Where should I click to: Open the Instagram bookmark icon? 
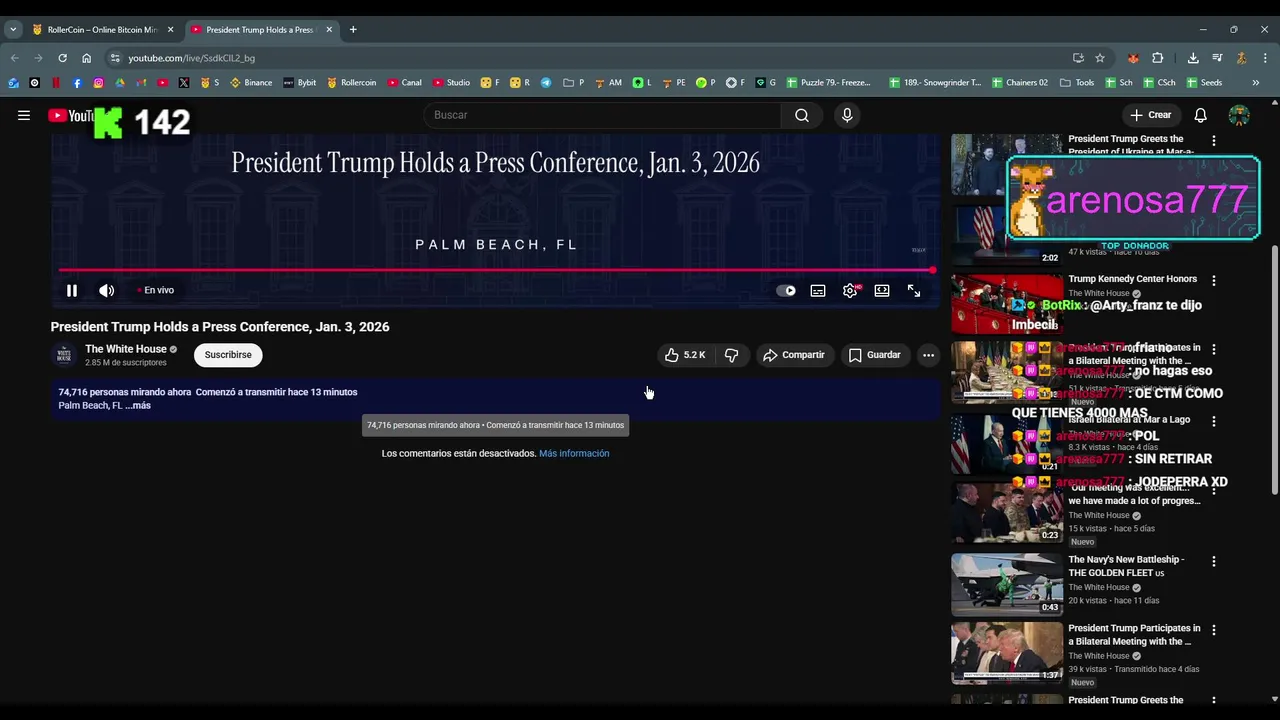[x=98, y=83]
